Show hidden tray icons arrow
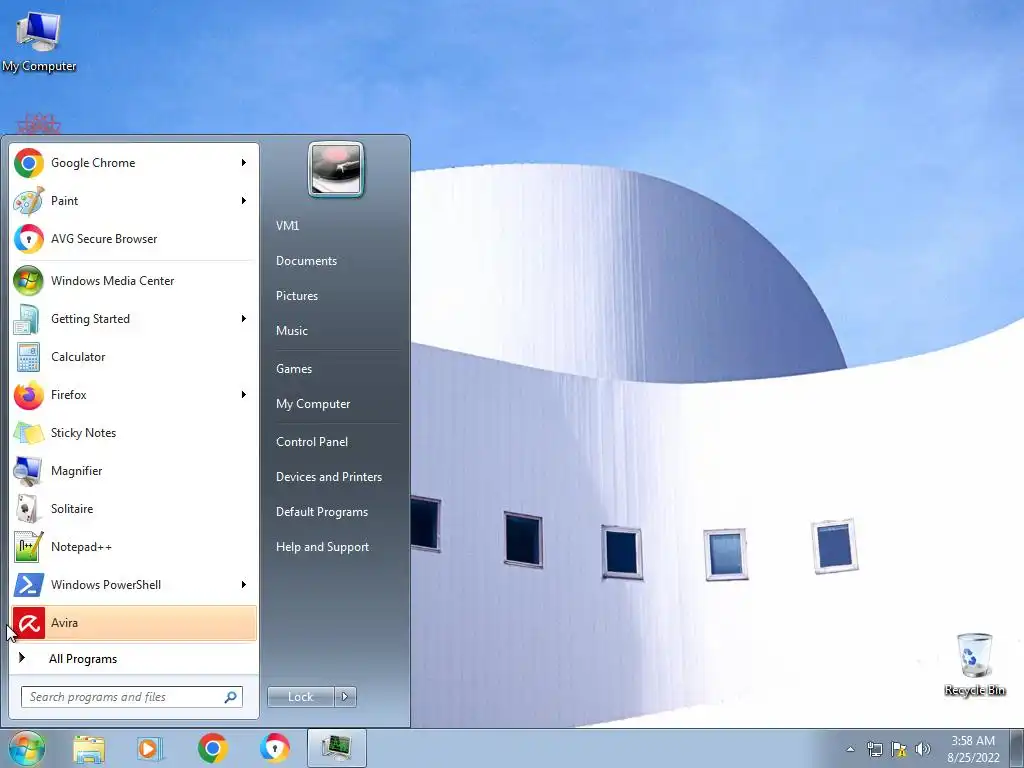The width and height of the screenshot is (1024, 768). [850, 749]
